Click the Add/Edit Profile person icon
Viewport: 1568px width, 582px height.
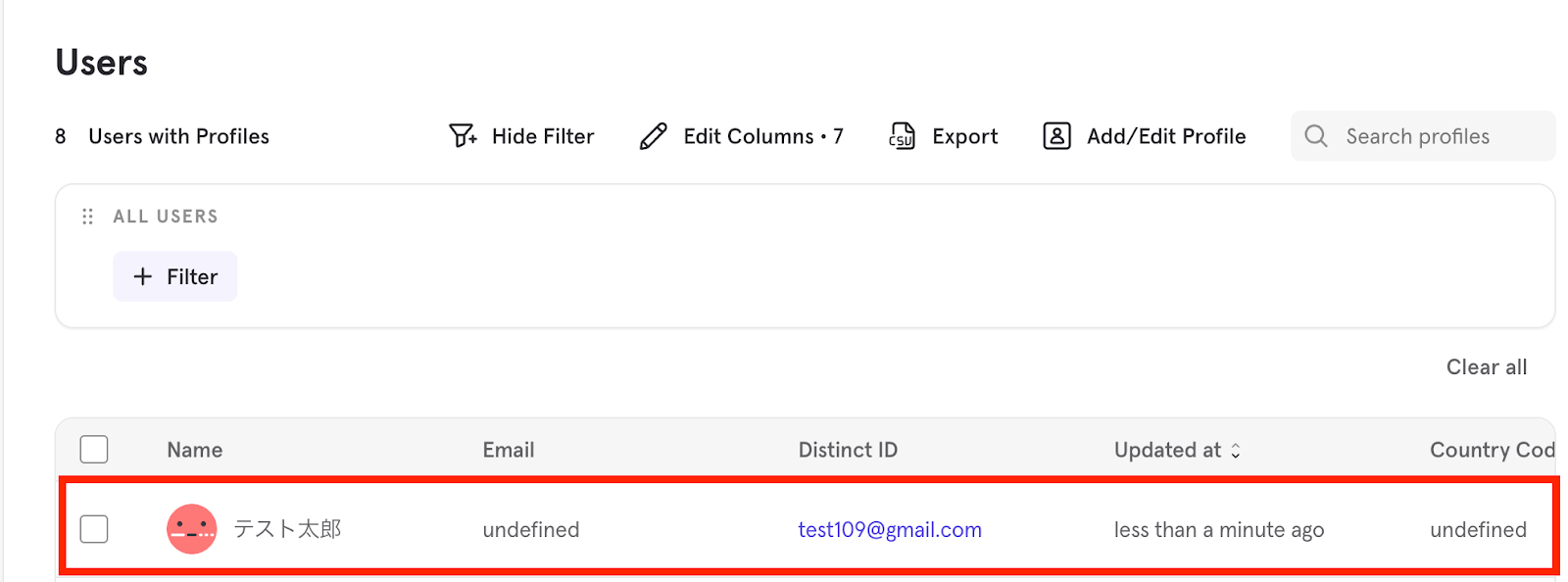tap(1056, 136)
